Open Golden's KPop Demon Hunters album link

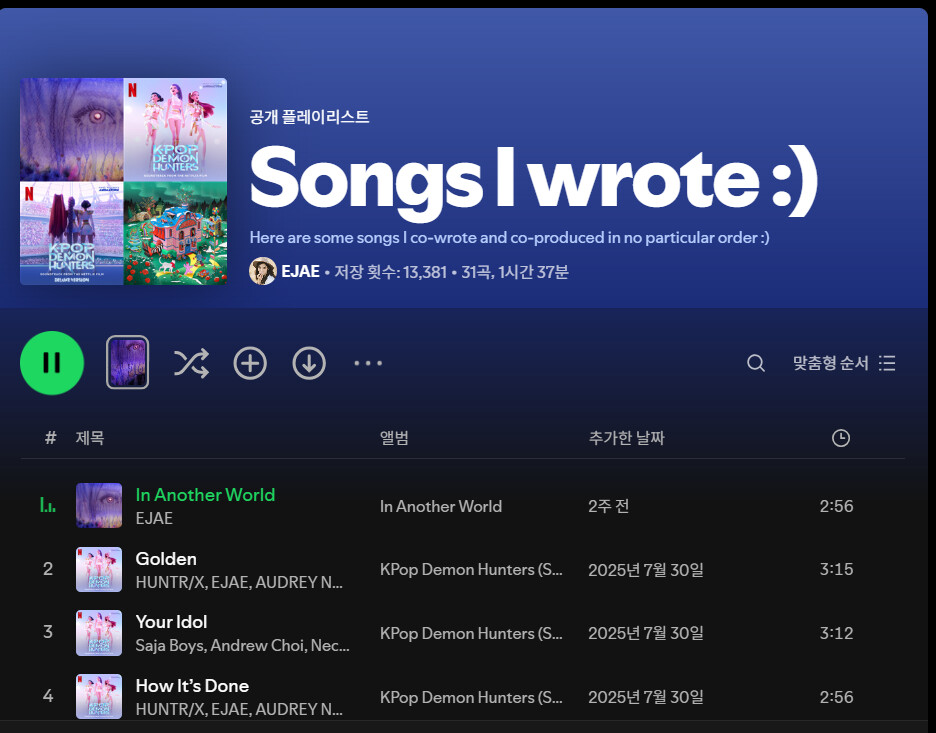click(x=471, y=569)
